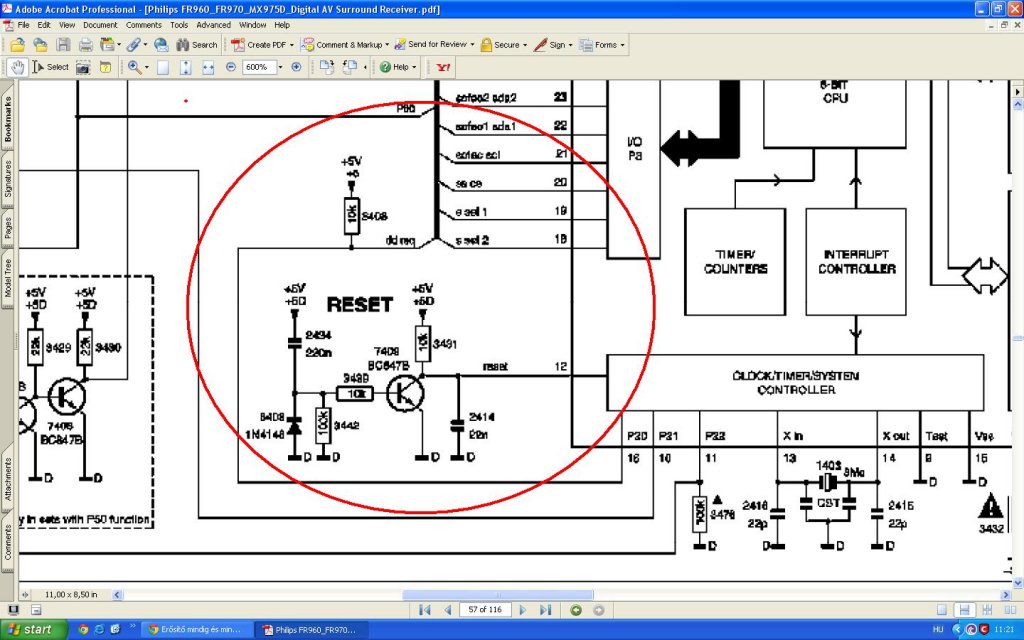Click the Zoom In magnifier tool
The width and height of the screenshot is (1024, 640).
135,67
